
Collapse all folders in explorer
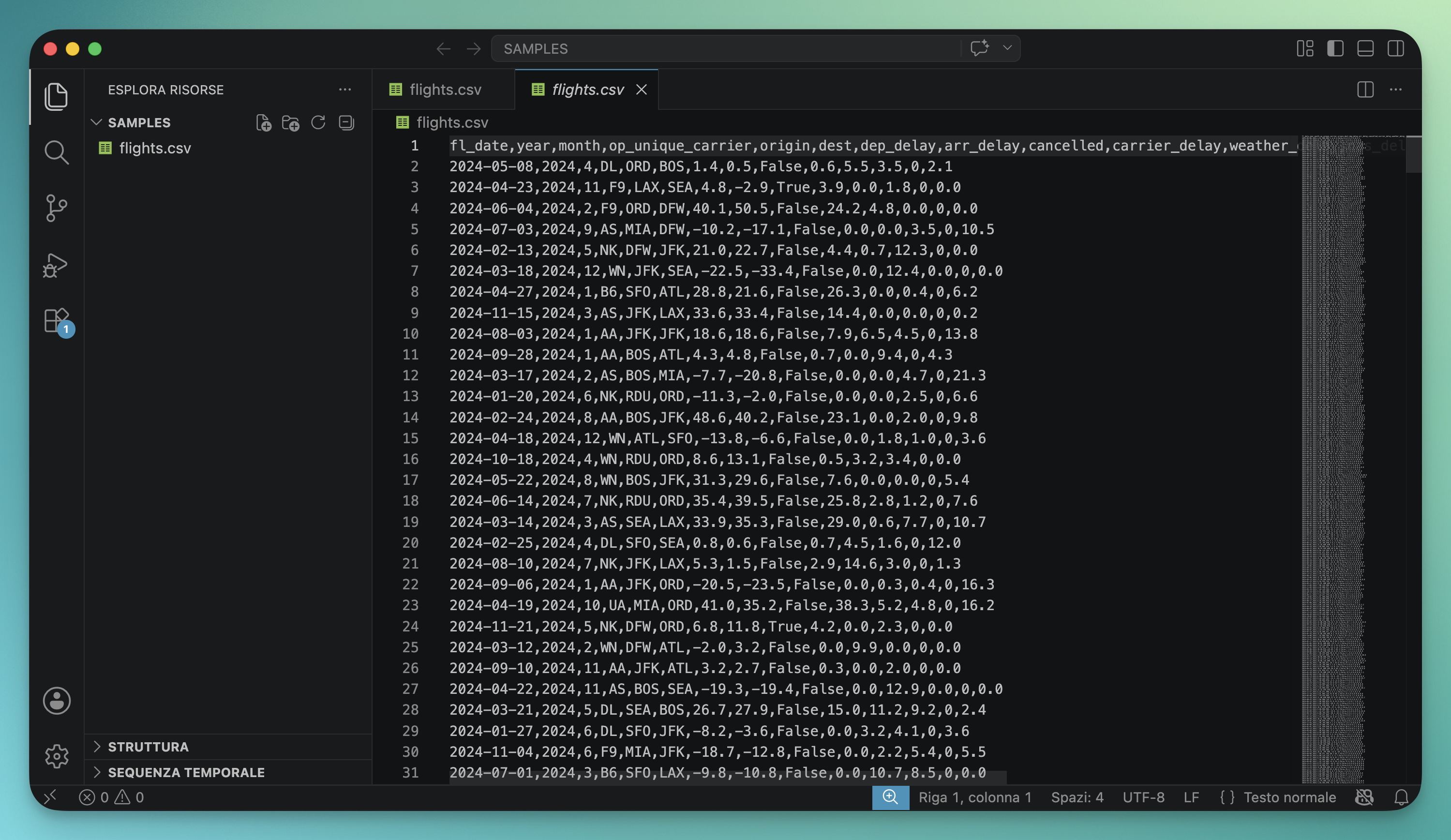[x=346, y=122]
